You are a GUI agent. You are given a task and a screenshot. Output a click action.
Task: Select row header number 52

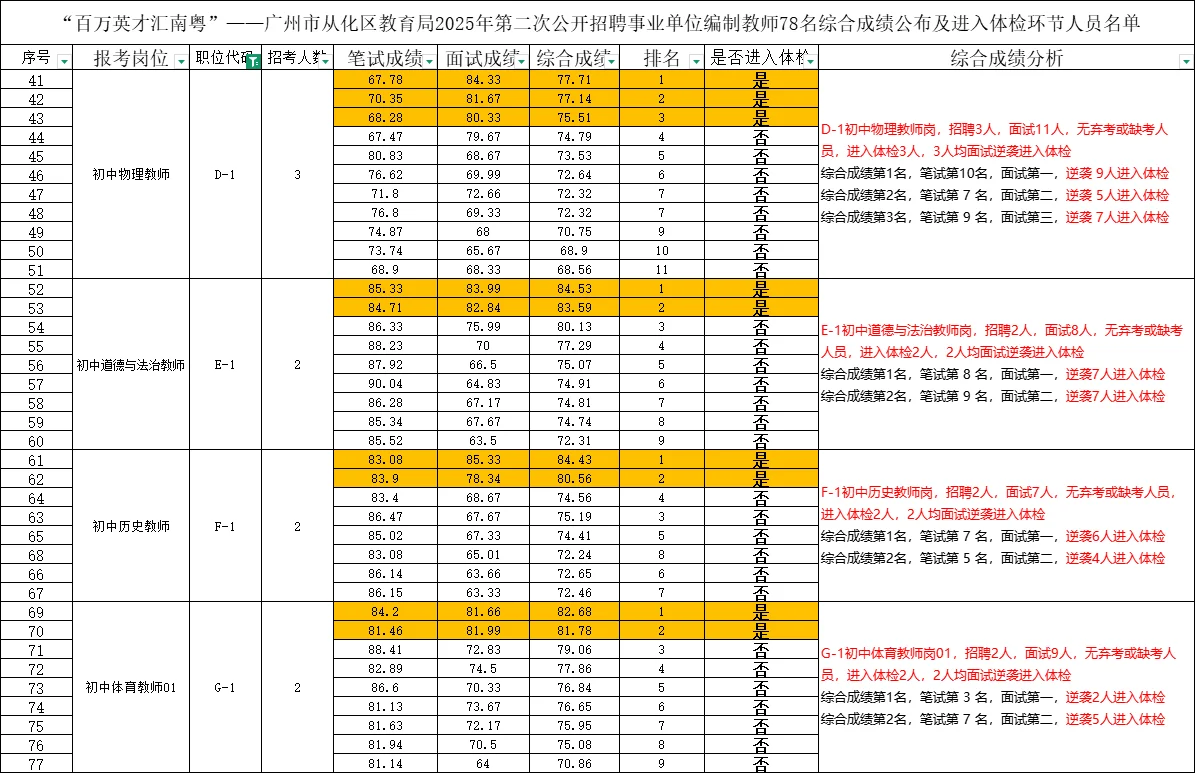tap(36, 289)
